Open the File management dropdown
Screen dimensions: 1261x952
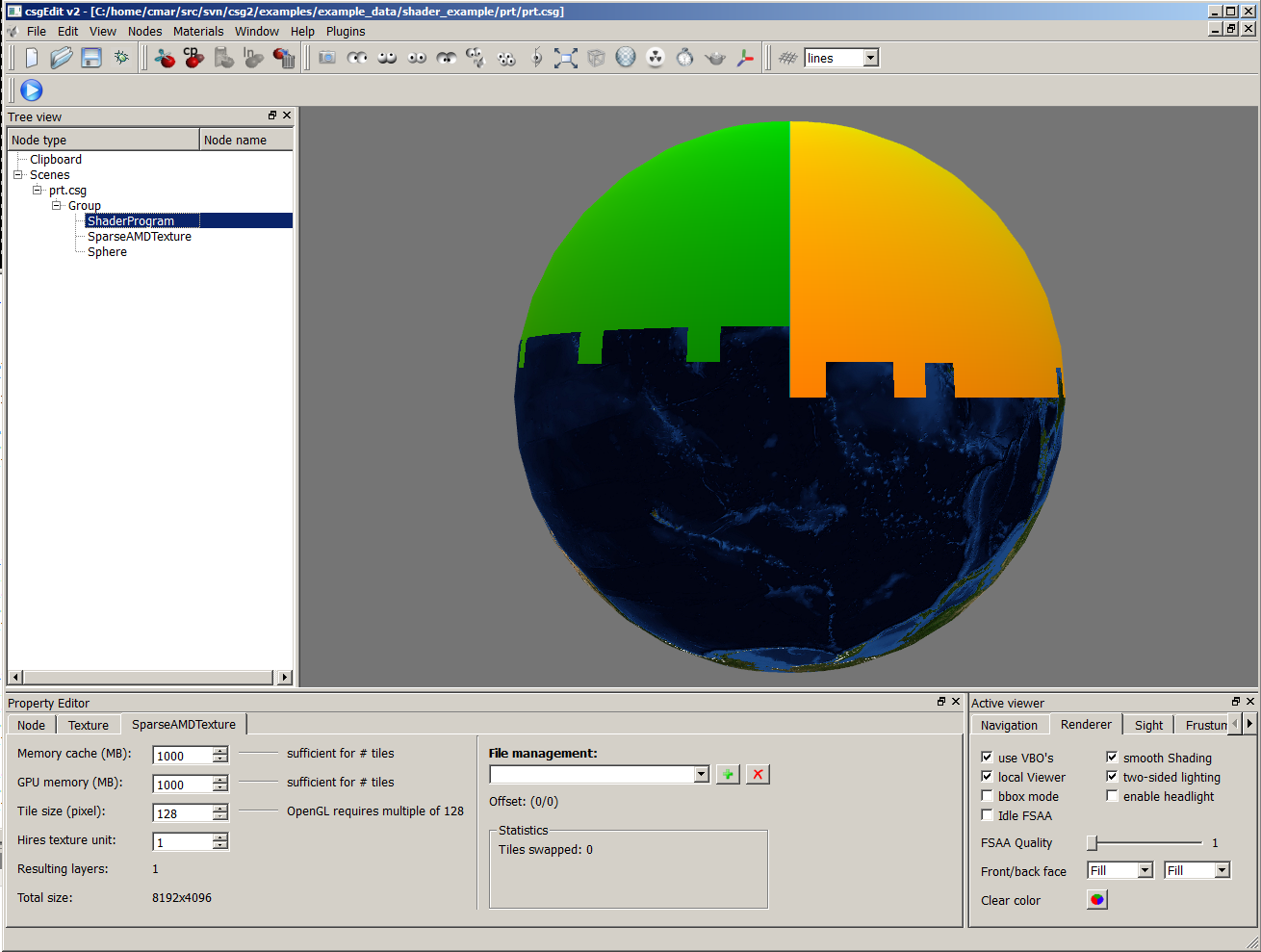point(701,775)
